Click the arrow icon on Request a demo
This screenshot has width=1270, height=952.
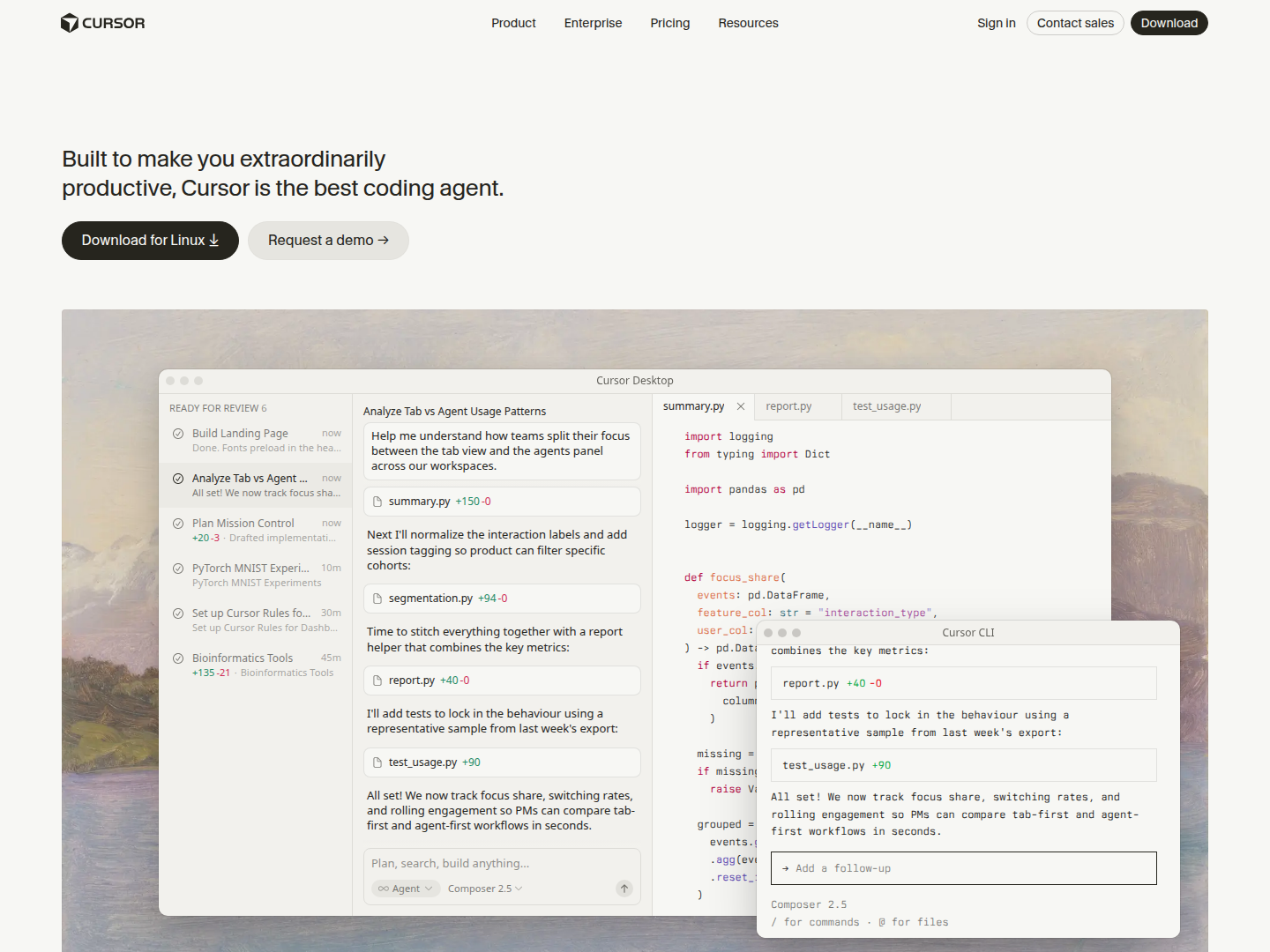[383, 241]
